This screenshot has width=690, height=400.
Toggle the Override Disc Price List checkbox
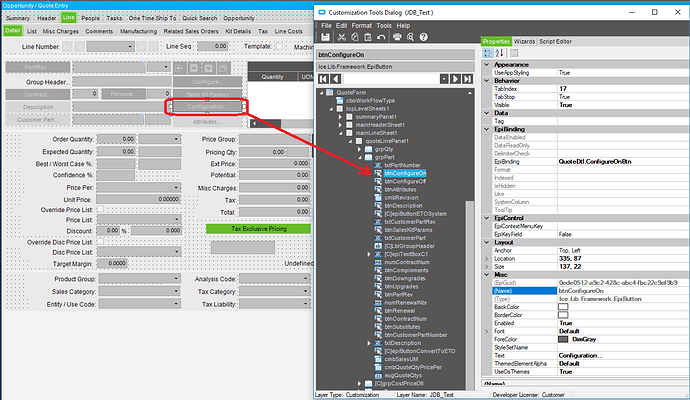pyautogui.click(x=100, y=242)
